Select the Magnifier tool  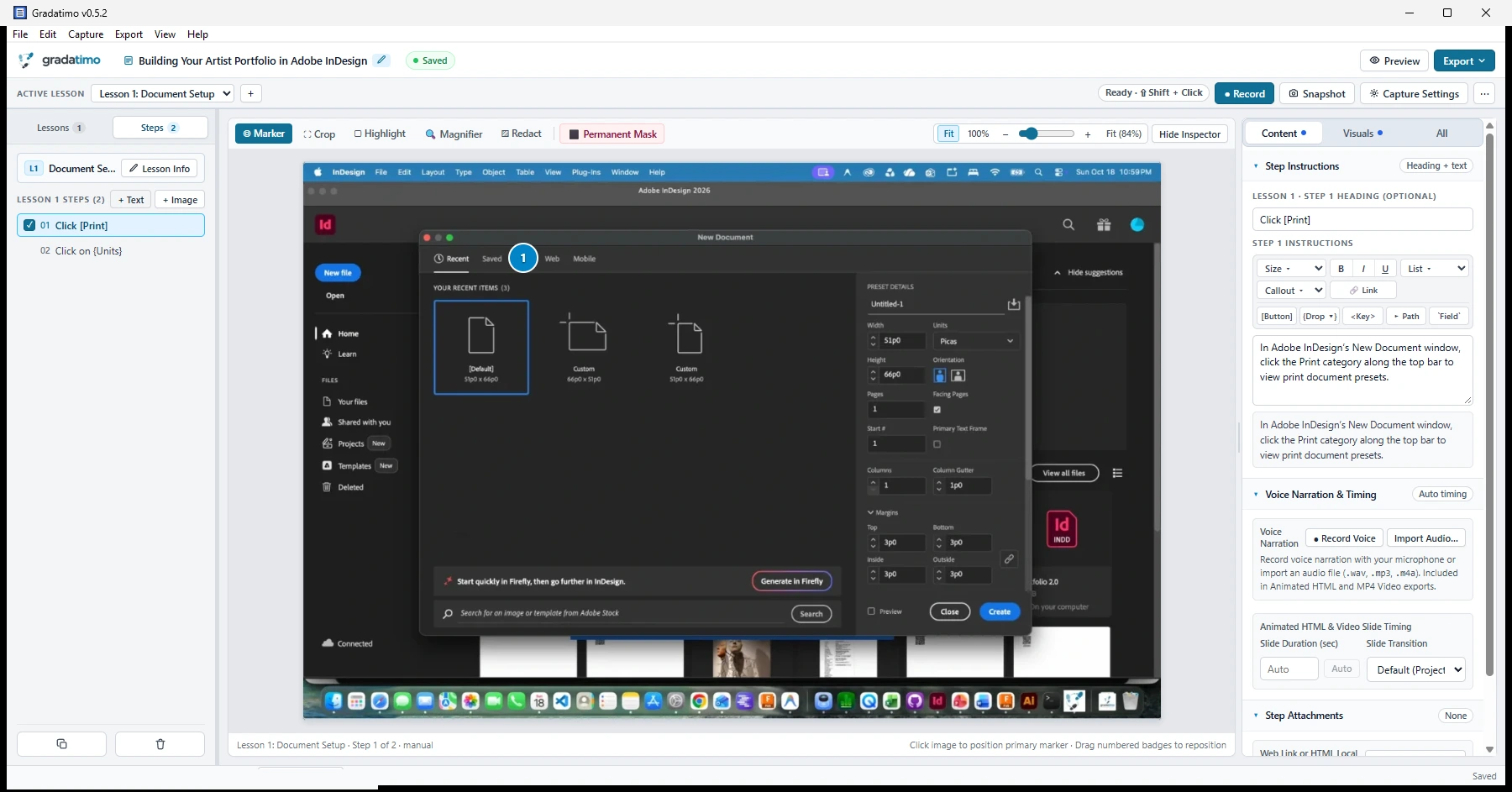pyautogui.click(x=454, y=134)
